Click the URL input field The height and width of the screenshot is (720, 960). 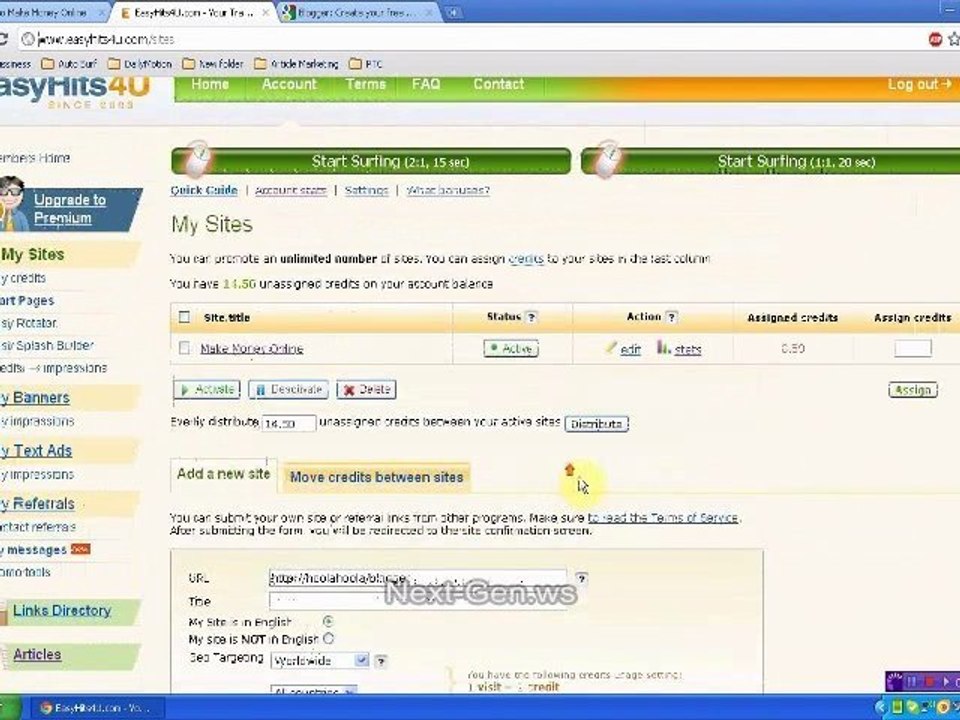coord(418,578)
